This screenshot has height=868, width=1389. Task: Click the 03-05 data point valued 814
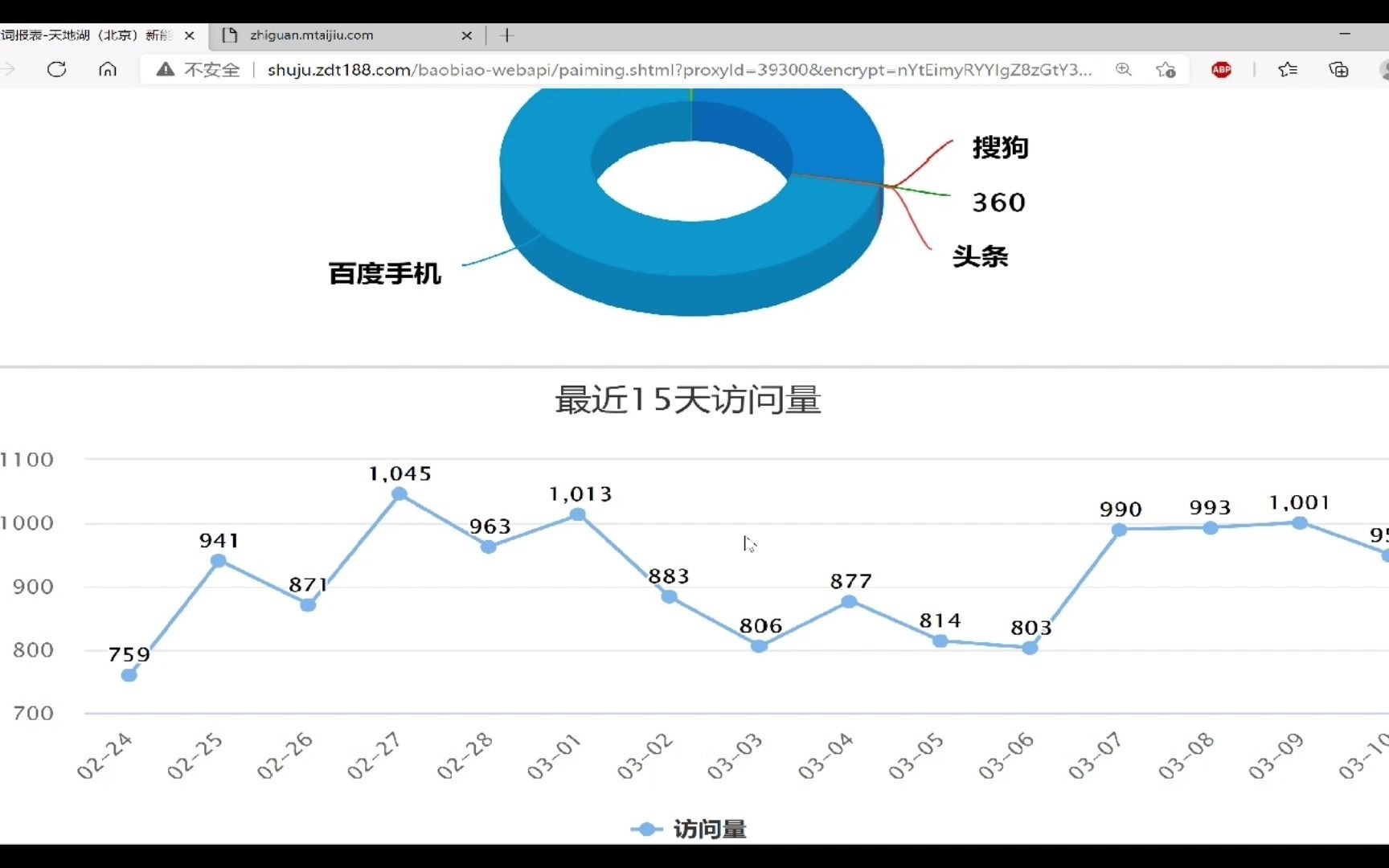point(940,641)
